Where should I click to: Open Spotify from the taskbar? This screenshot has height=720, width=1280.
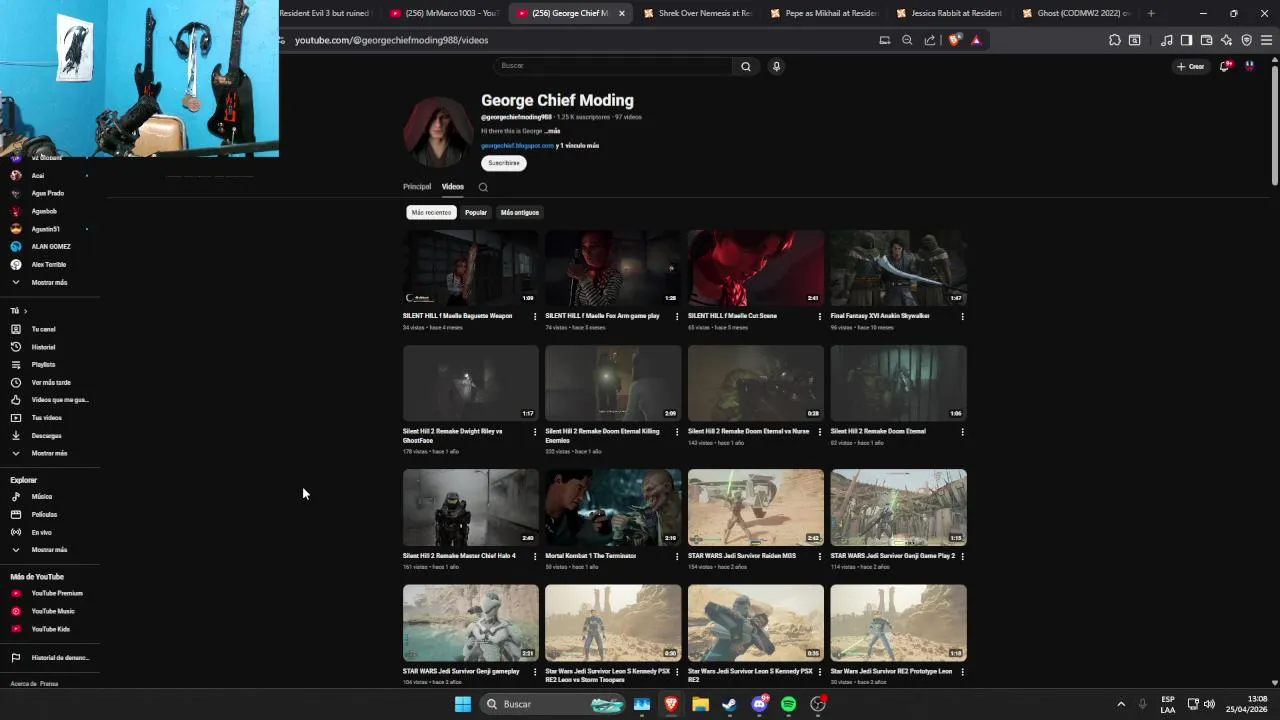point(788,704)
